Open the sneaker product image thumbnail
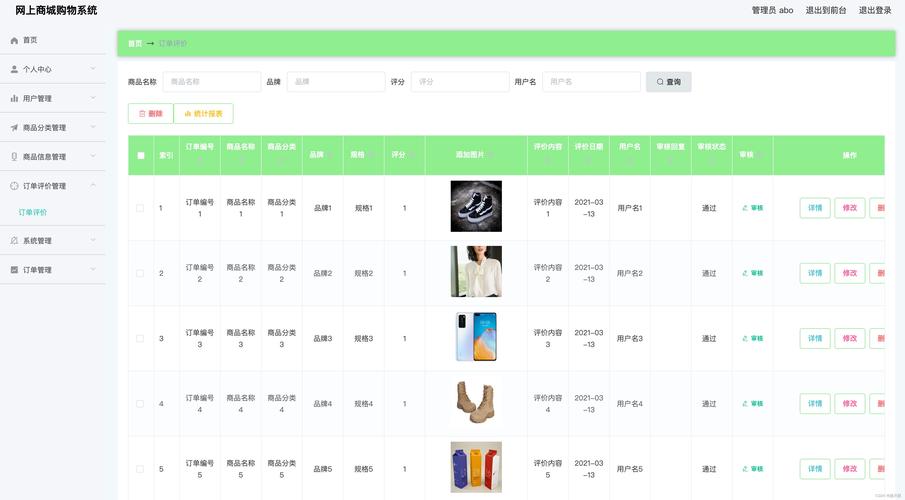Image resolution: width=905 pixels, height=500 pixels. 476,207
